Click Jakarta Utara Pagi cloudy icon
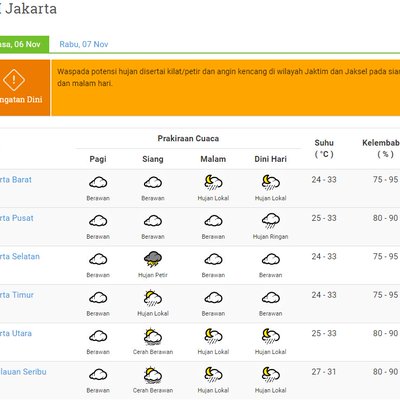Screen dimensions: 400x400 (98, 336)
